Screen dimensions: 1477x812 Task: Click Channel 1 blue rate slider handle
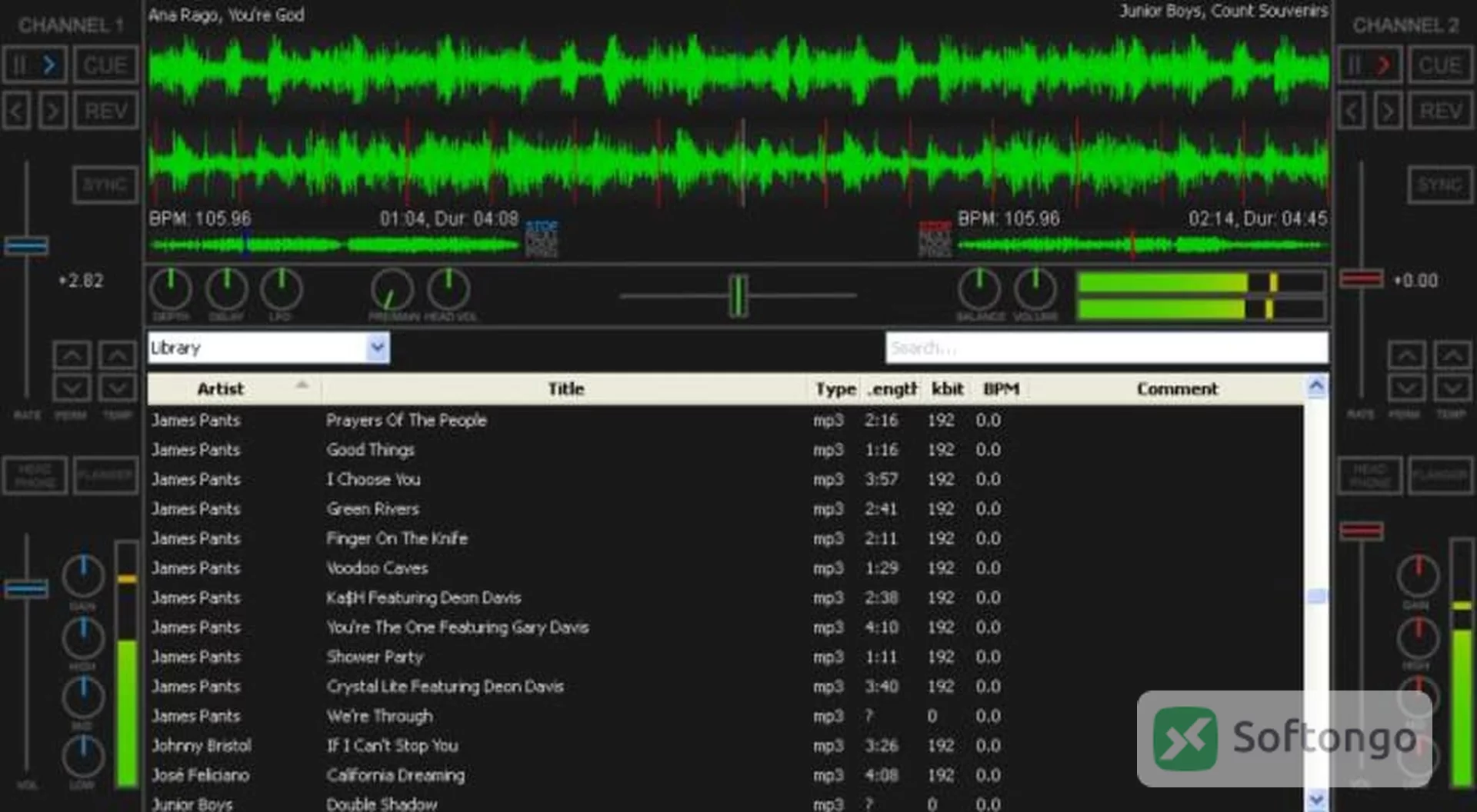click(26, 246)
